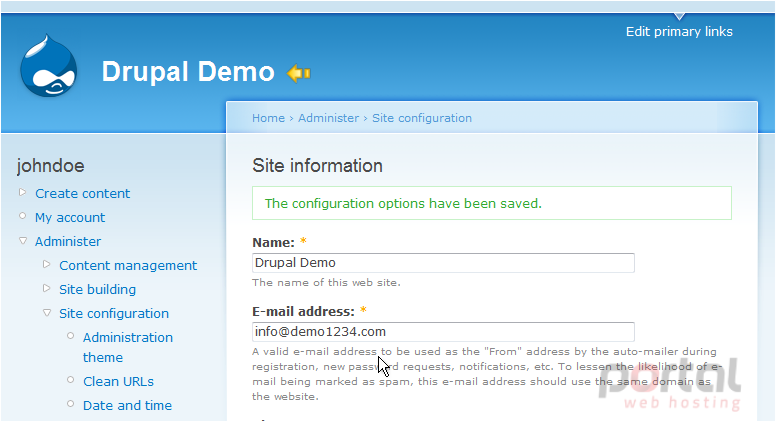Click the Site information heading
Image resolution: width=776 pixels, height=422 pixels.
click(x=317, y=166)
